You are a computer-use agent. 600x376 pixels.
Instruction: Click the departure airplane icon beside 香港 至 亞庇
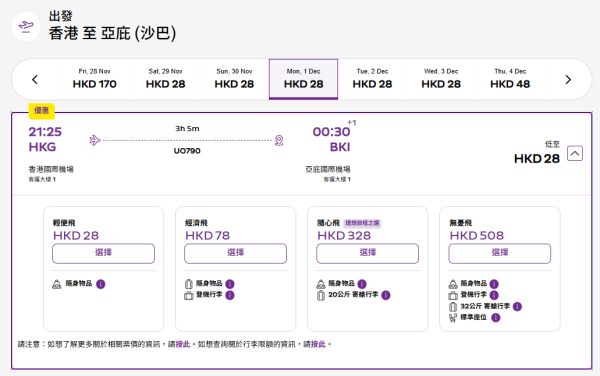click(x=26, y=26)
